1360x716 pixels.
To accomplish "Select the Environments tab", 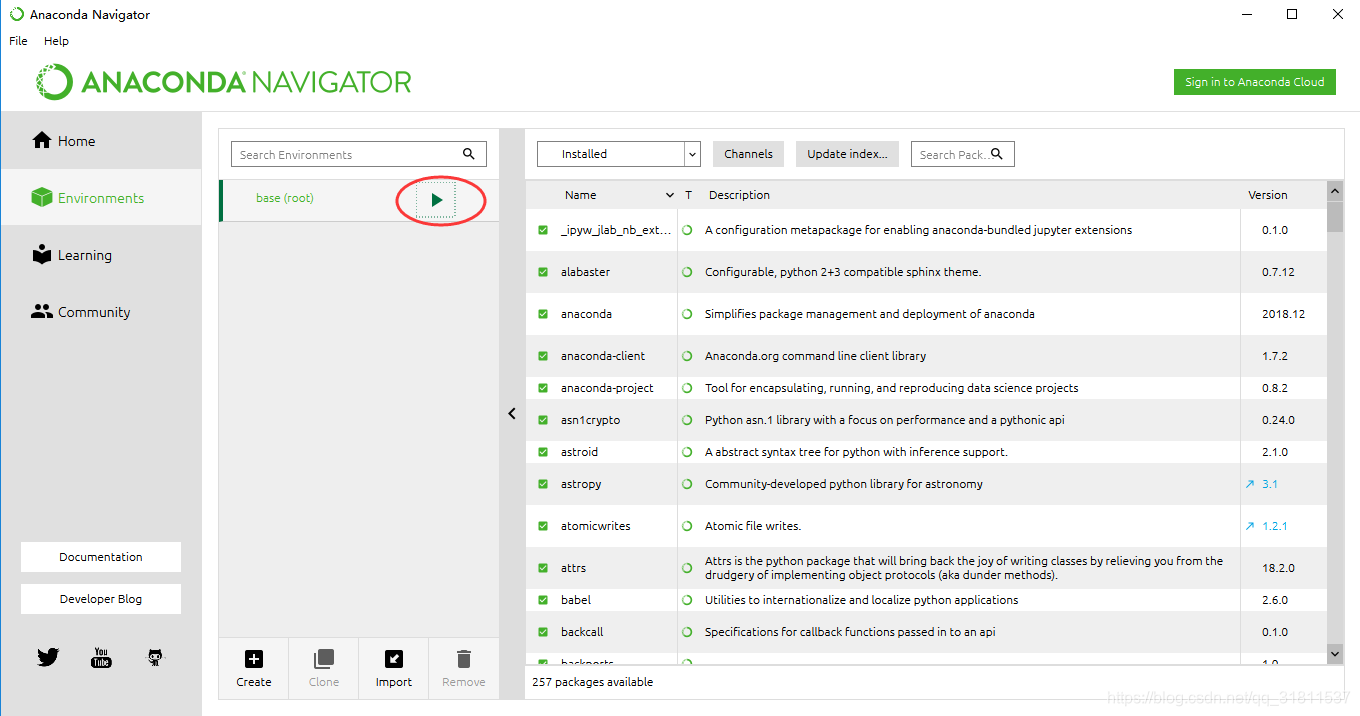I will (x=101, y=198).
